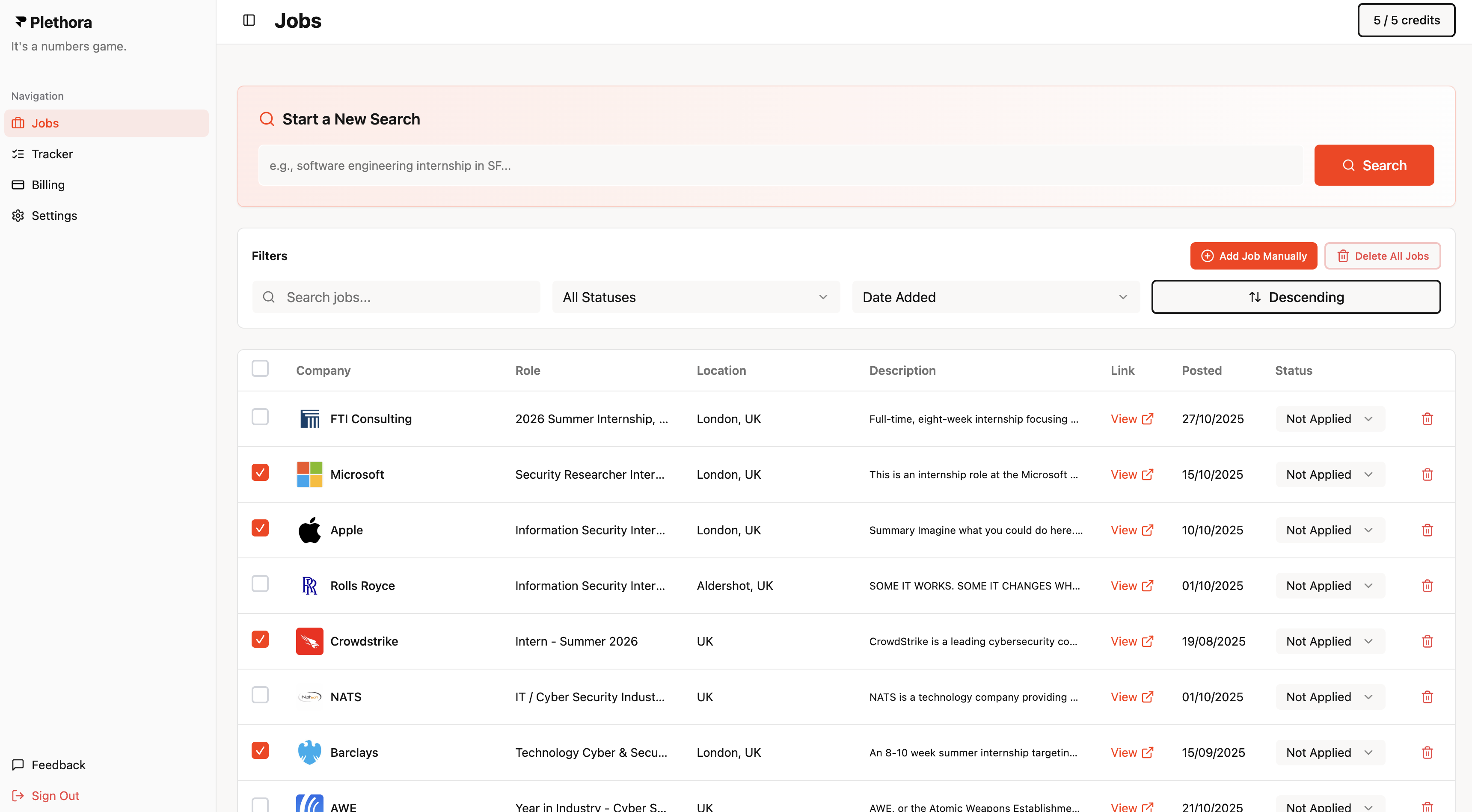Delete the Crowdstrike job with trash icon
This screenshot has height=812, width=1472.
(1427, 641)
